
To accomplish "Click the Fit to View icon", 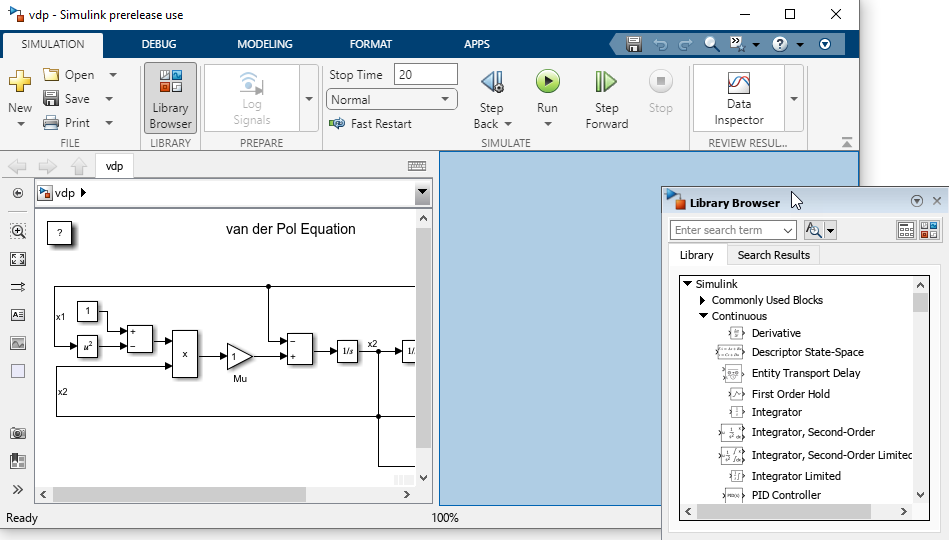I will 18,259.
